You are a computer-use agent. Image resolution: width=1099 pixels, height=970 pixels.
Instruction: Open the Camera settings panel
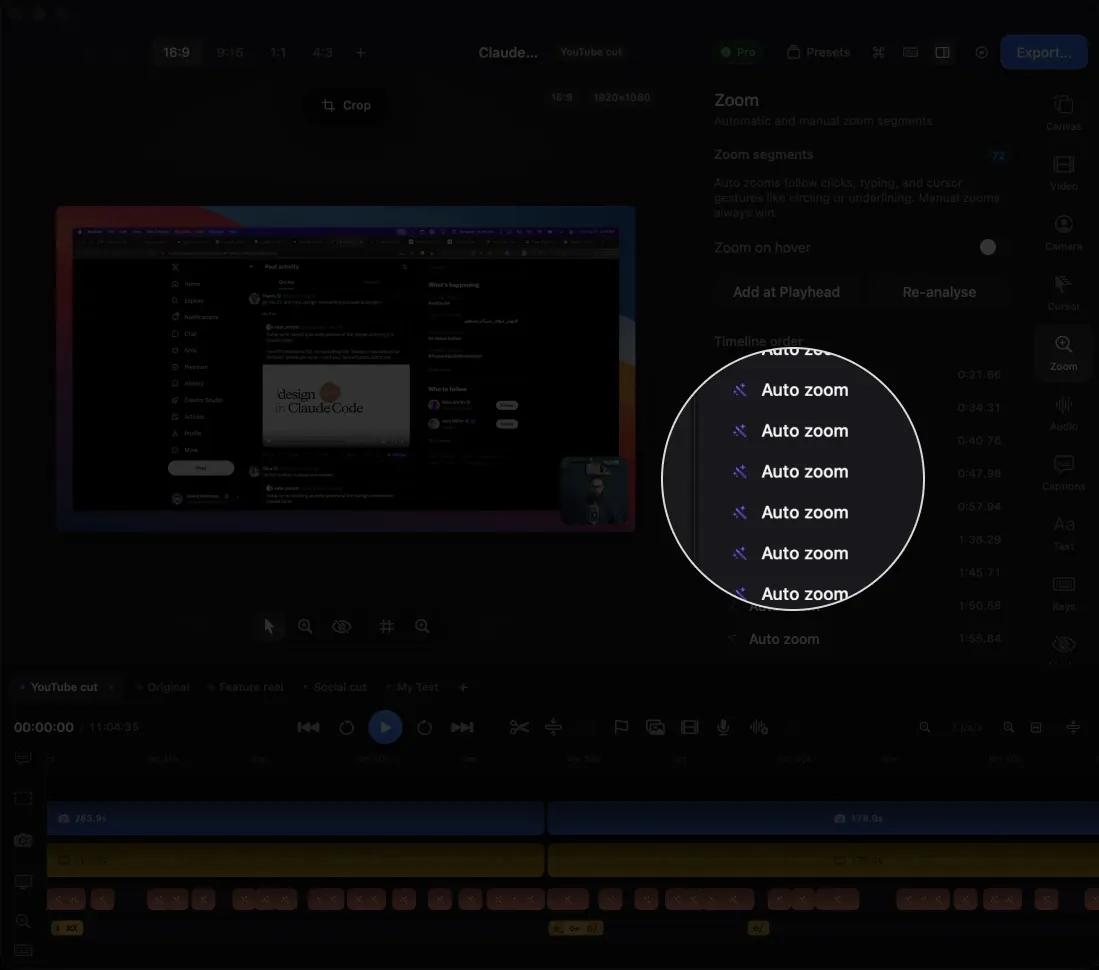pyautogui.click(x=1063, y=233)
